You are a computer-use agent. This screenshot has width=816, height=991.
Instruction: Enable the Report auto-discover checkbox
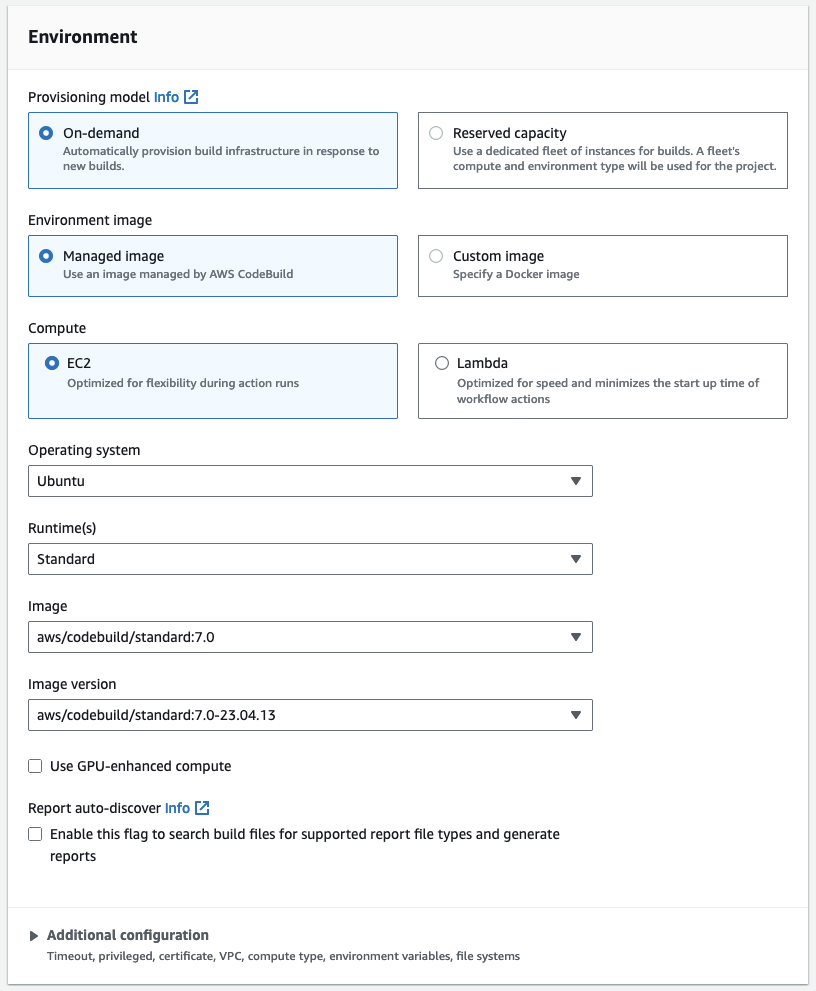coord(36,834)
